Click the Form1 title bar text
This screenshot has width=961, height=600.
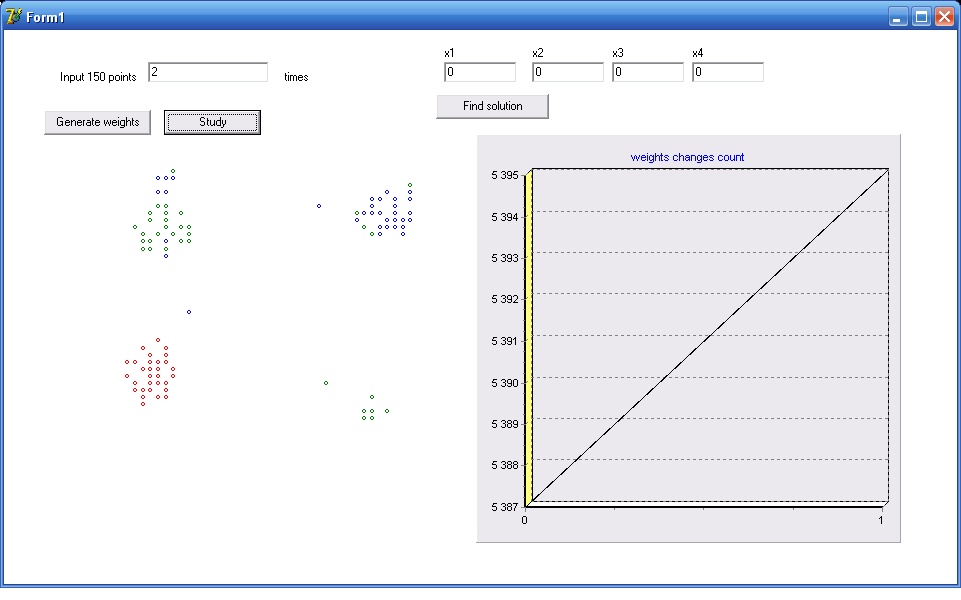tap(45, 17)
